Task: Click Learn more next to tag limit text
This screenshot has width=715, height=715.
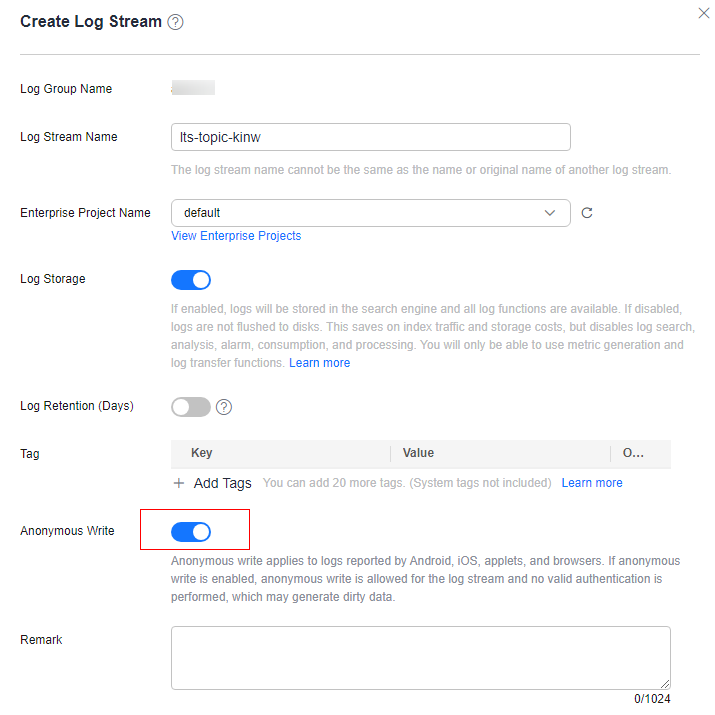Action: [x=592, y=483]
